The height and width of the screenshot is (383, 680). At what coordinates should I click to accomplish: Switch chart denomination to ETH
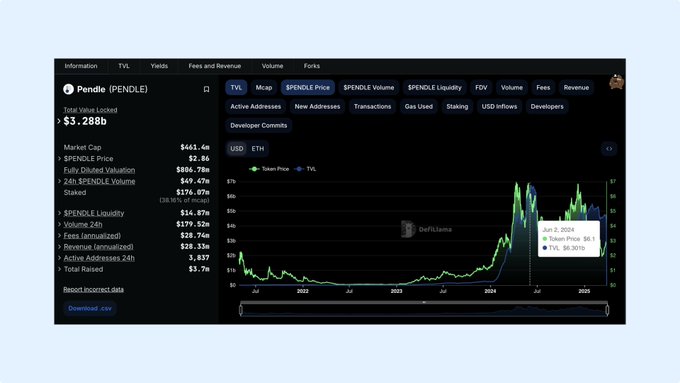[x=258, y=149]
